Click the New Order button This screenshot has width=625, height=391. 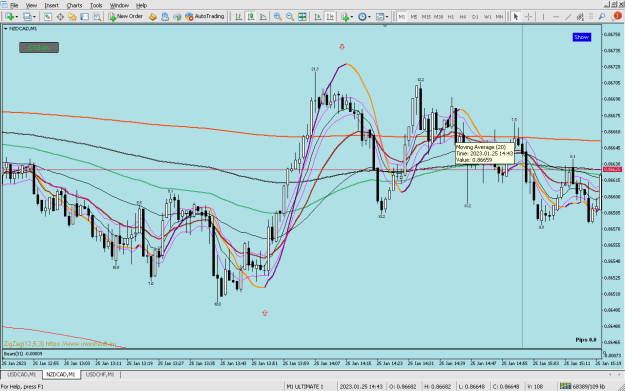126,17
